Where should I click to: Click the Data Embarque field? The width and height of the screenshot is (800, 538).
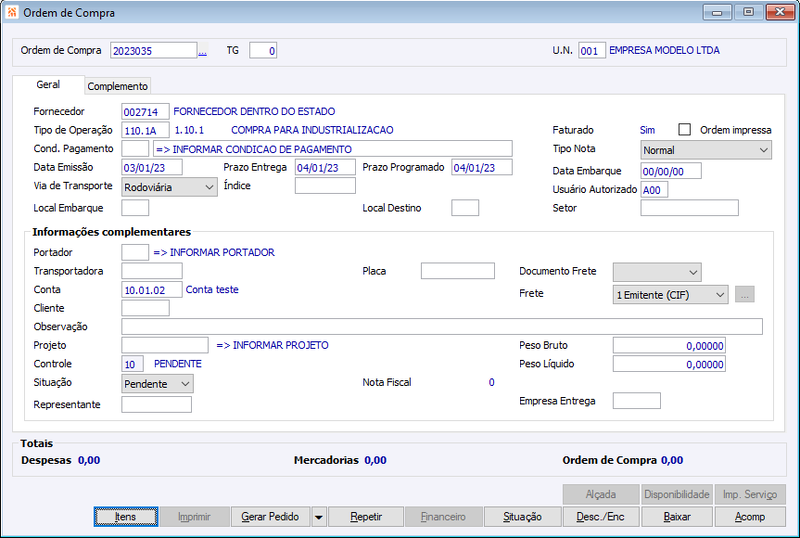coord(671,171)
